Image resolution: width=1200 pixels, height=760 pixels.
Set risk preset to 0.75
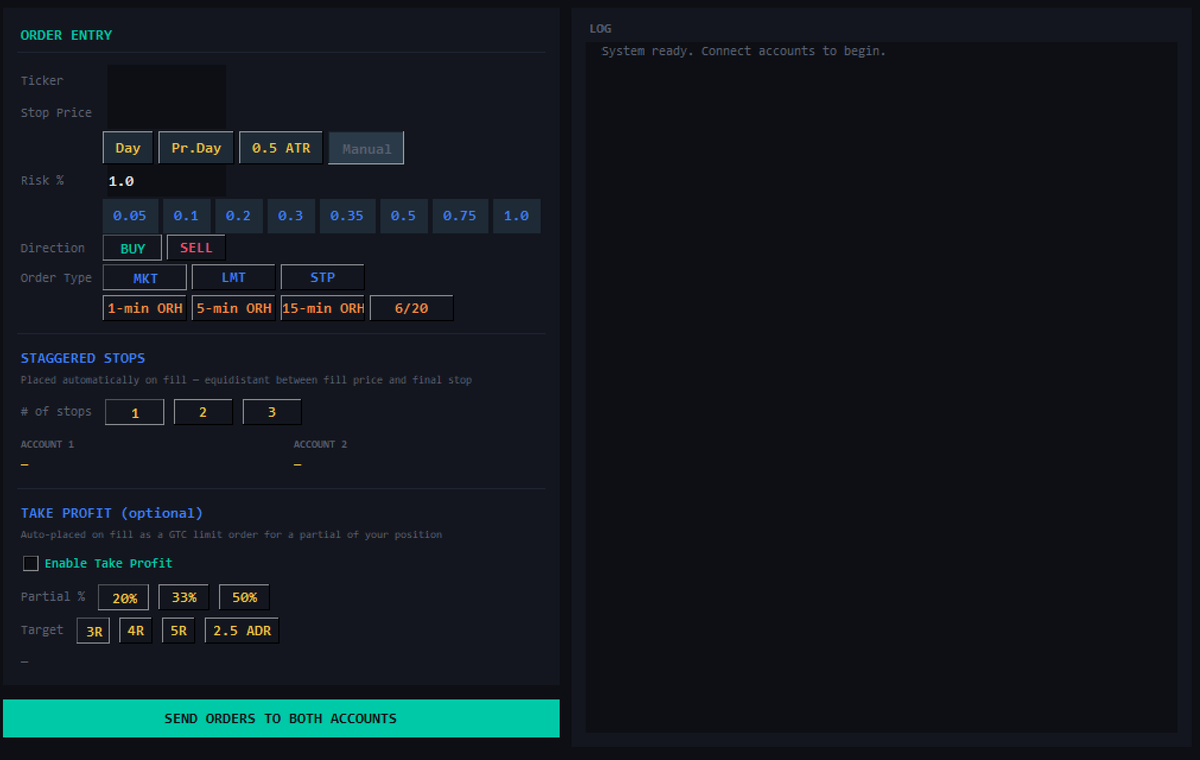pos(460,216)
